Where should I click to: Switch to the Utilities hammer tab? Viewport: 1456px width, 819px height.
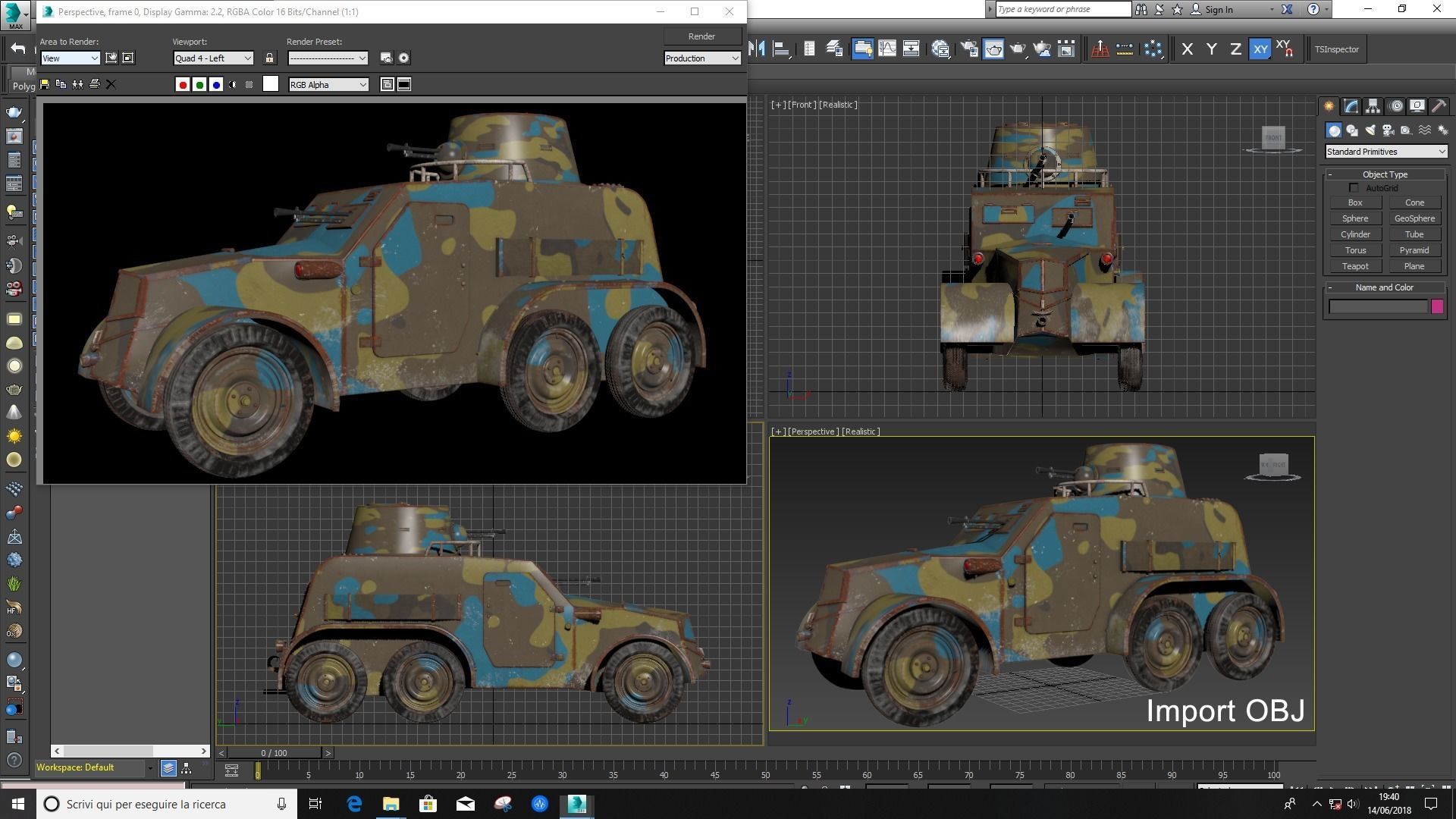tap(1439, 106)
